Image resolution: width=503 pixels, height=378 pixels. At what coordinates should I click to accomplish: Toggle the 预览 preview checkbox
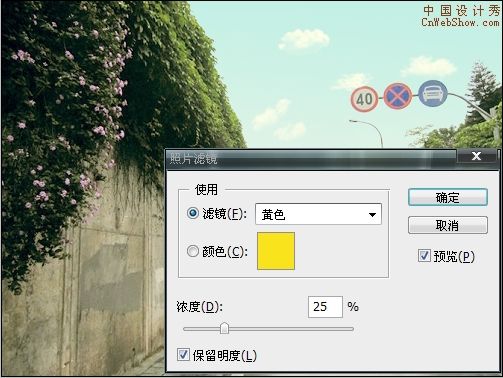[424, 256]
